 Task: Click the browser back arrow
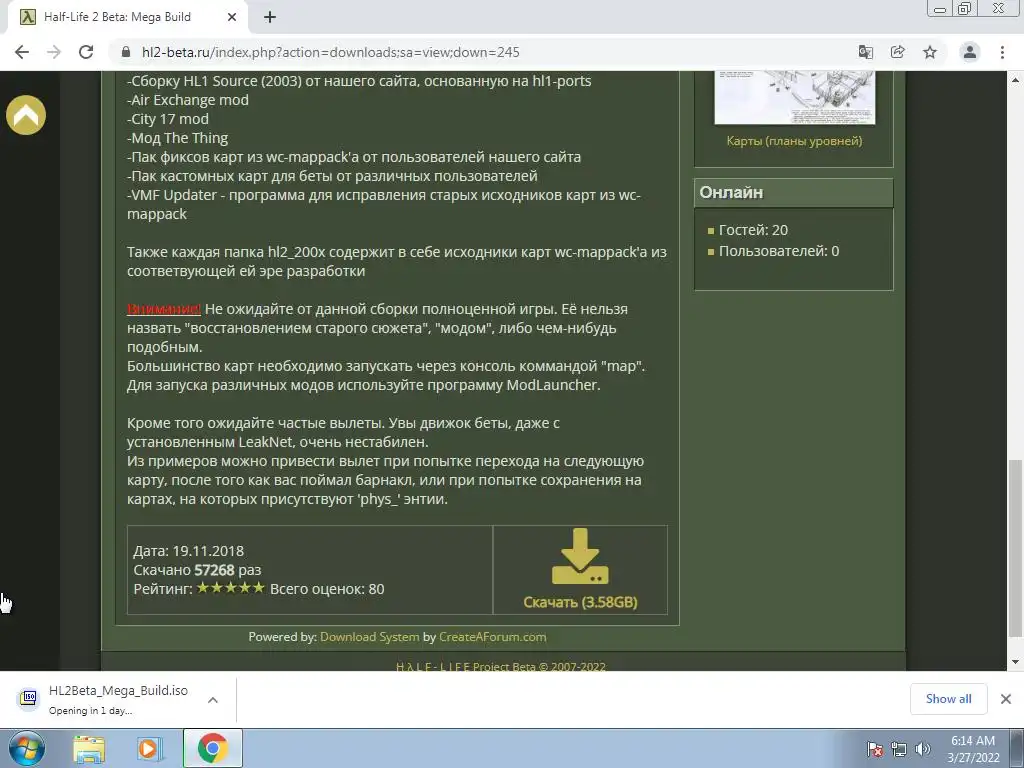click(x=22, y=52)
